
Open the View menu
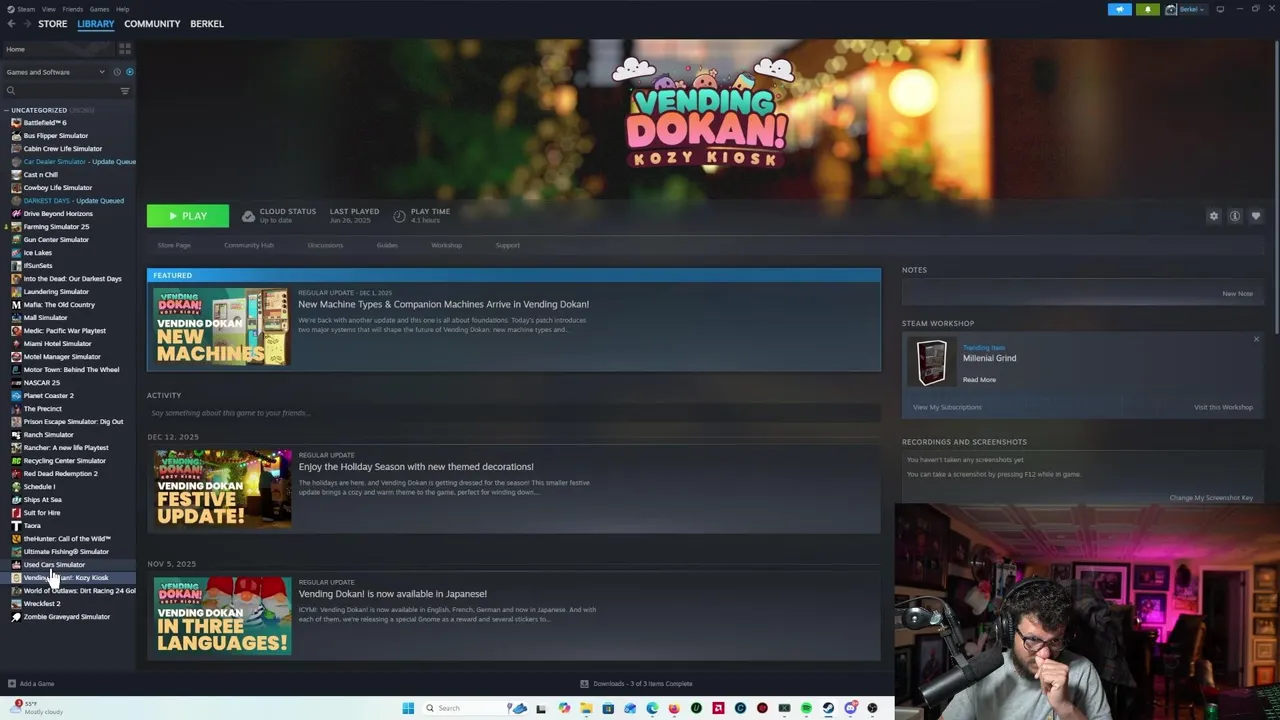click(48, 9)
